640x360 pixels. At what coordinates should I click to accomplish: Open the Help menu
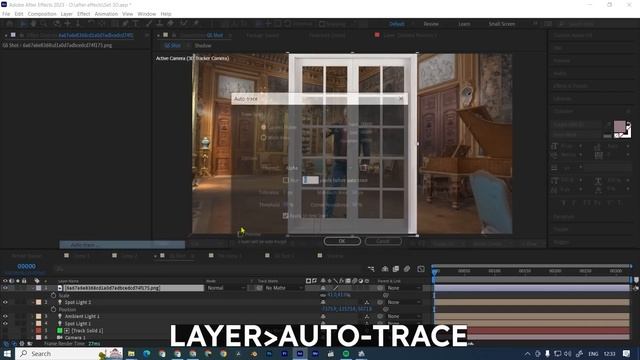[166, 14]
